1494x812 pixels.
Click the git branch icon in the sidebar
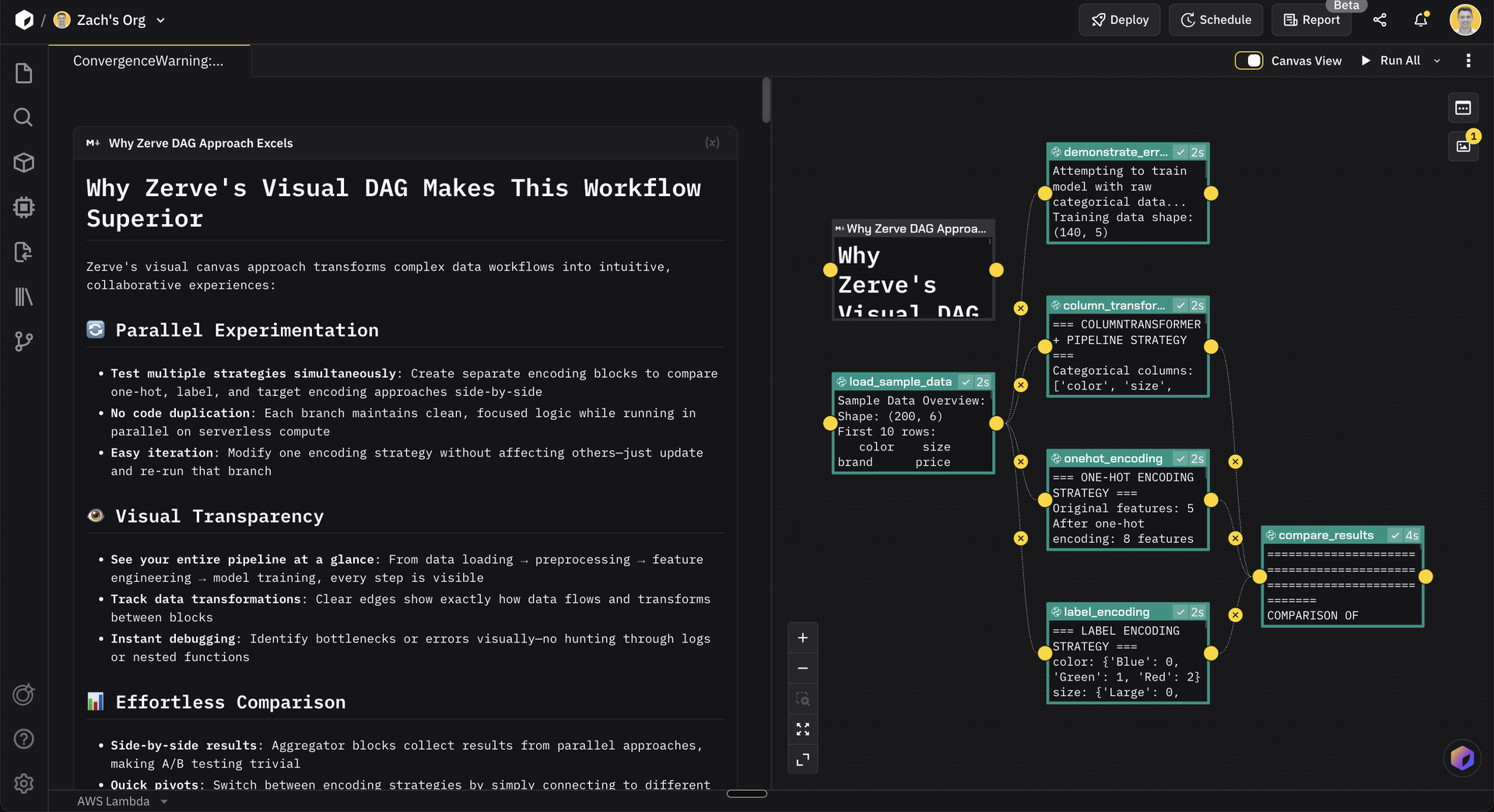[23, 341]
